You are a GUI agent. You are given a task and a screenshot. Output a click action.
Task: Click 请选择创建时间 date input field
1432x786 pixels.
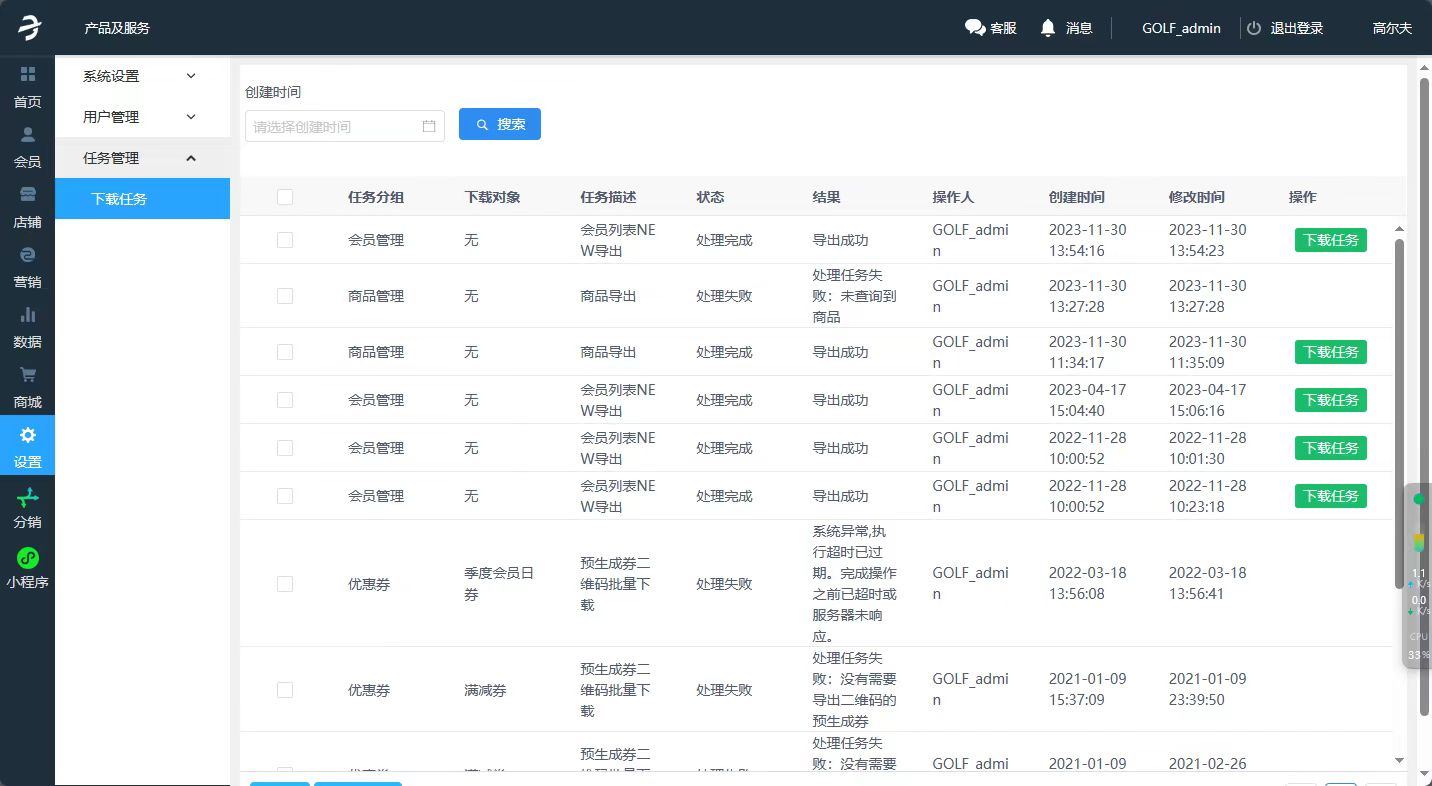click(x=344, y=126)
